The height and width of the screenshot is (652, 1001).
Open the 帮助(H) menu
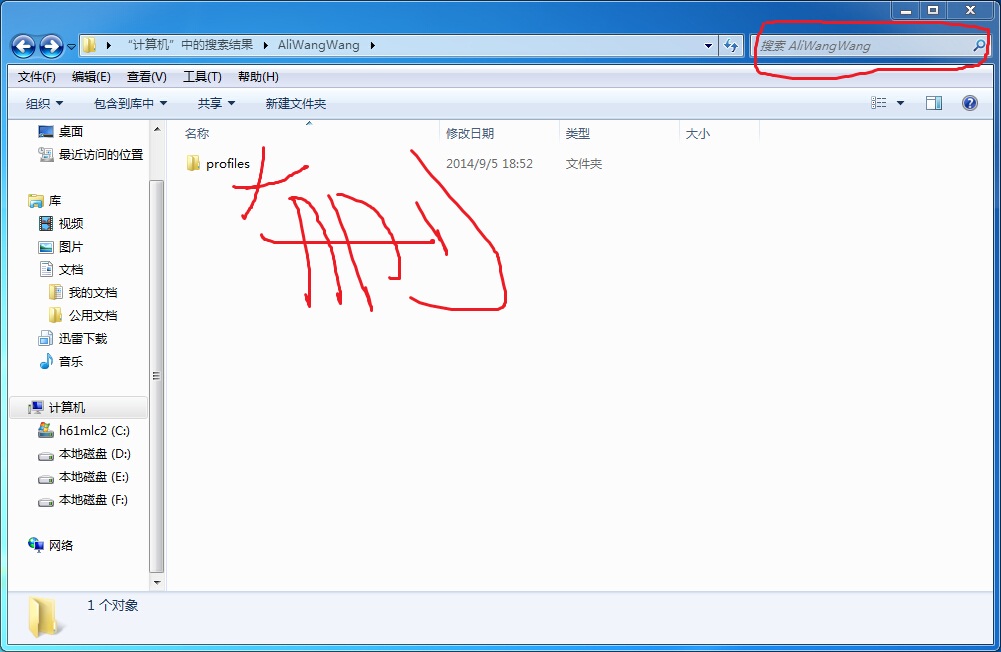pyautogui.click(x=258, y=77)
